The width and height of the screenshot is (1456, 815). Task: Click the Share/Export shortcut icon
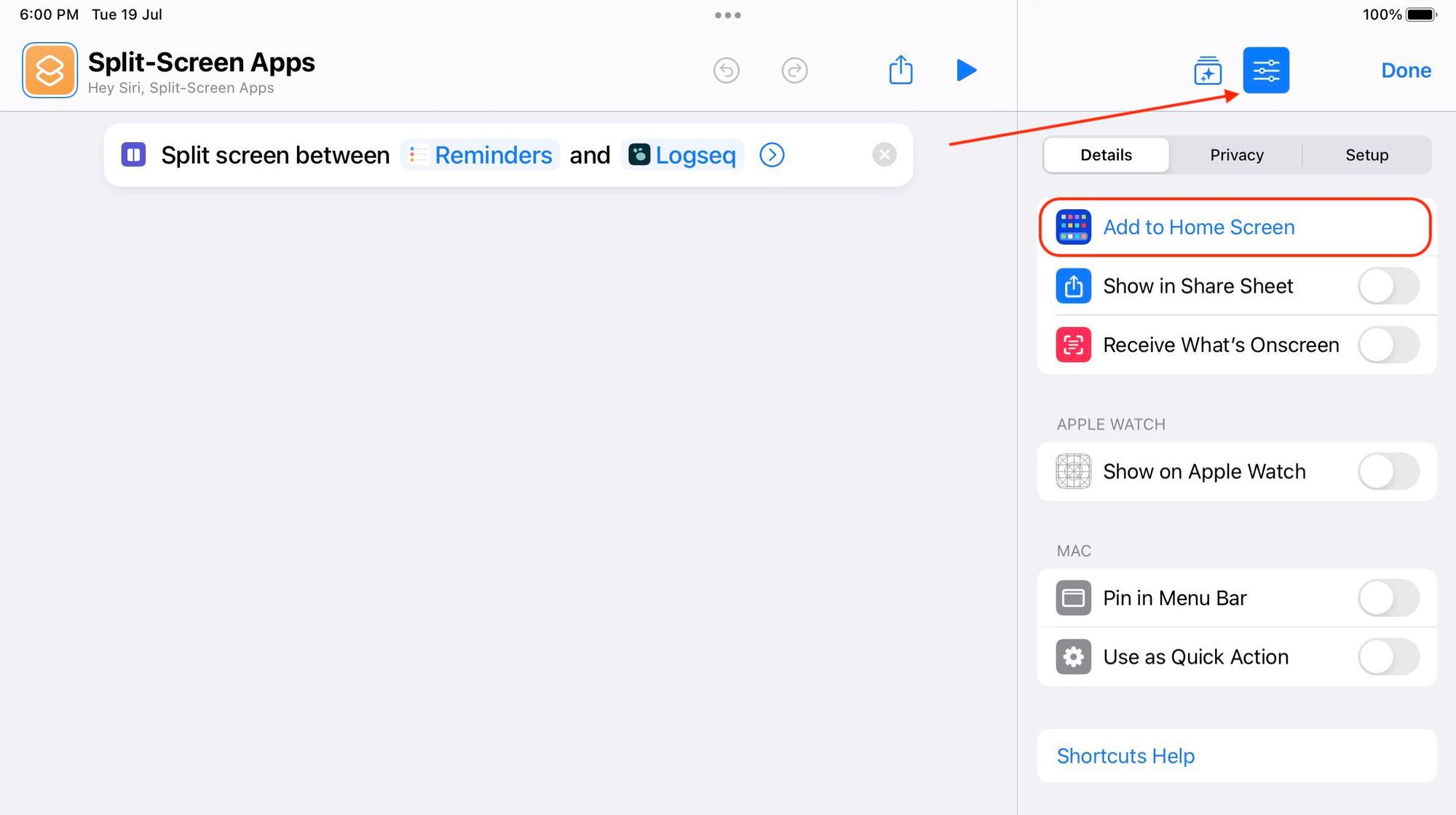pyautogui.click(x=900, y=69)
